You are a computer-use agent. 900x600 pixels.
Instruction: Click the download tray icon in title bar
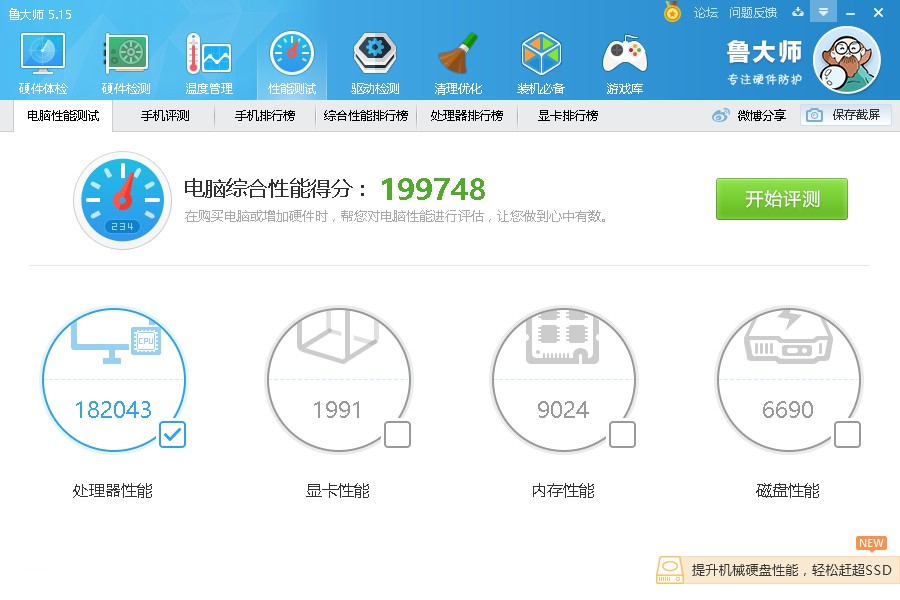tap(798, 12)
